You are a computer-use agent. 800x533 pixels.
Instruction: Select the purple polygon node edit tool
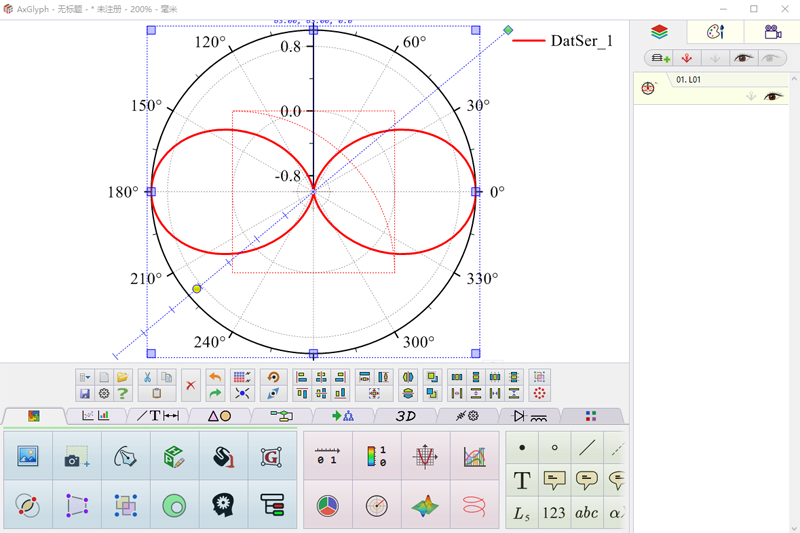point(77,505)
